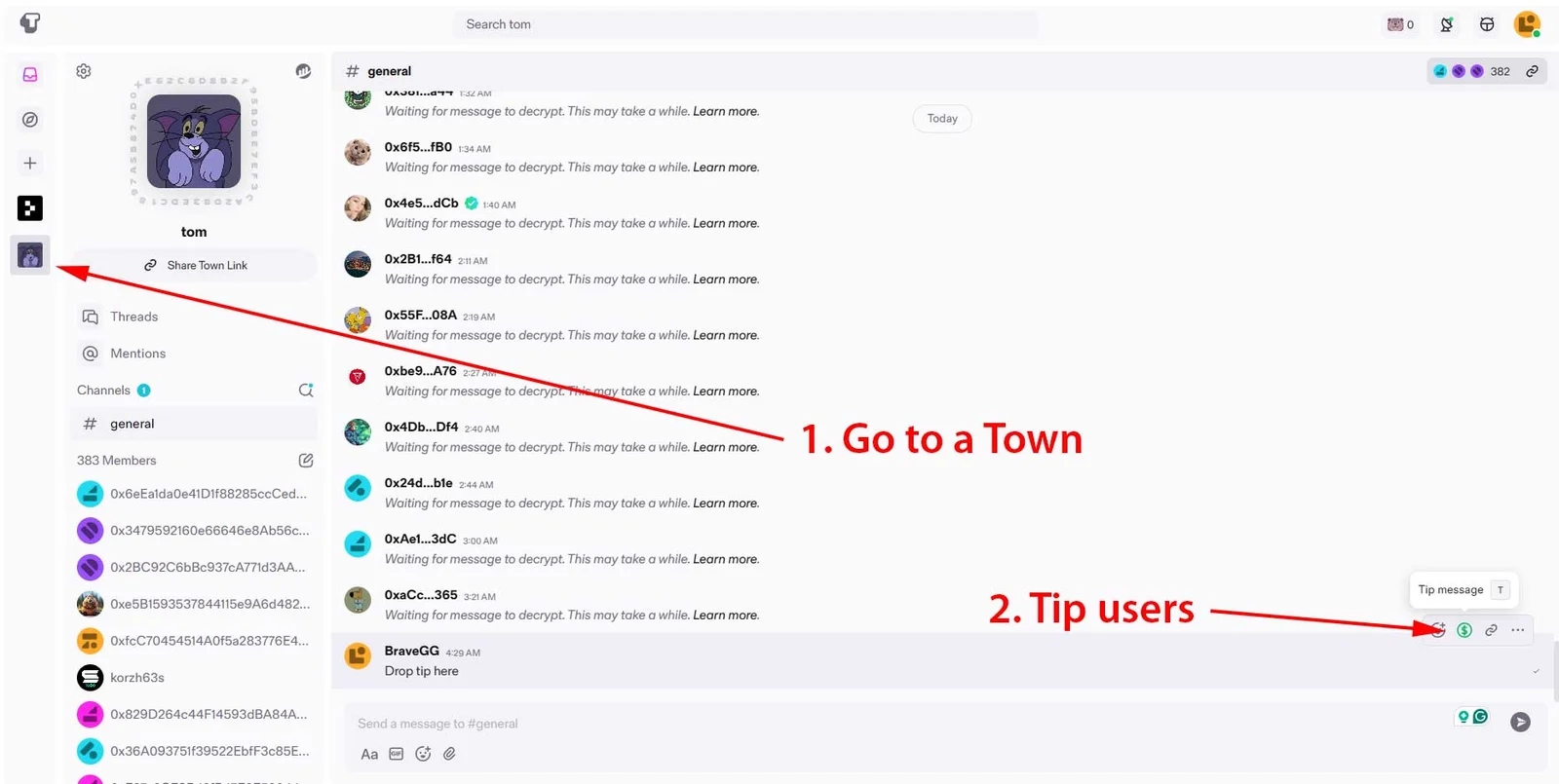Click username 0xAe1...3dC
Image resolution: width=1559 pixels, height=784 pixels.
coord(420,539)
